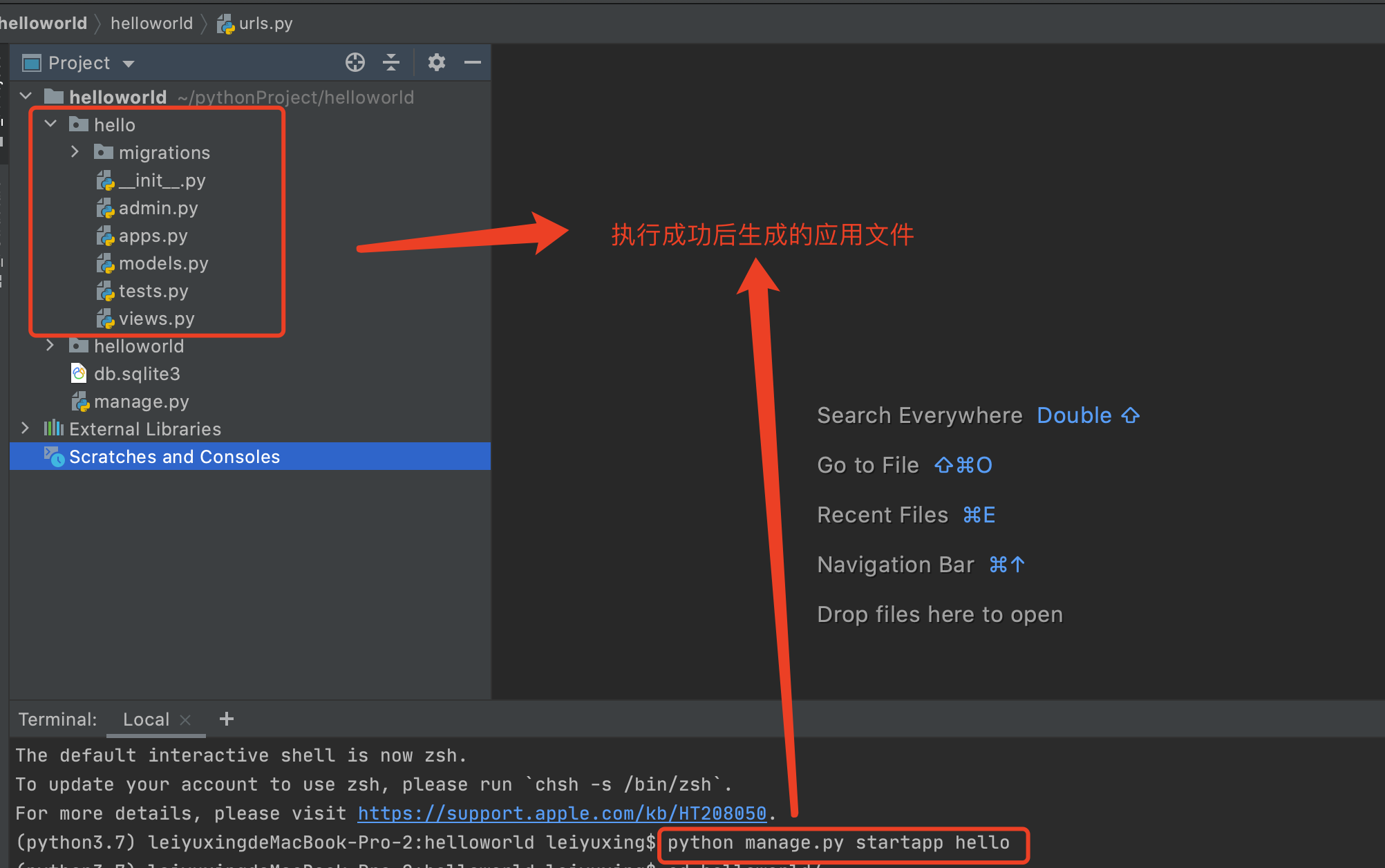The width and height of the screenshot is (1385, 868).
Task: Select db.sqlite3 database file
Action: click(x=137, y=374)
